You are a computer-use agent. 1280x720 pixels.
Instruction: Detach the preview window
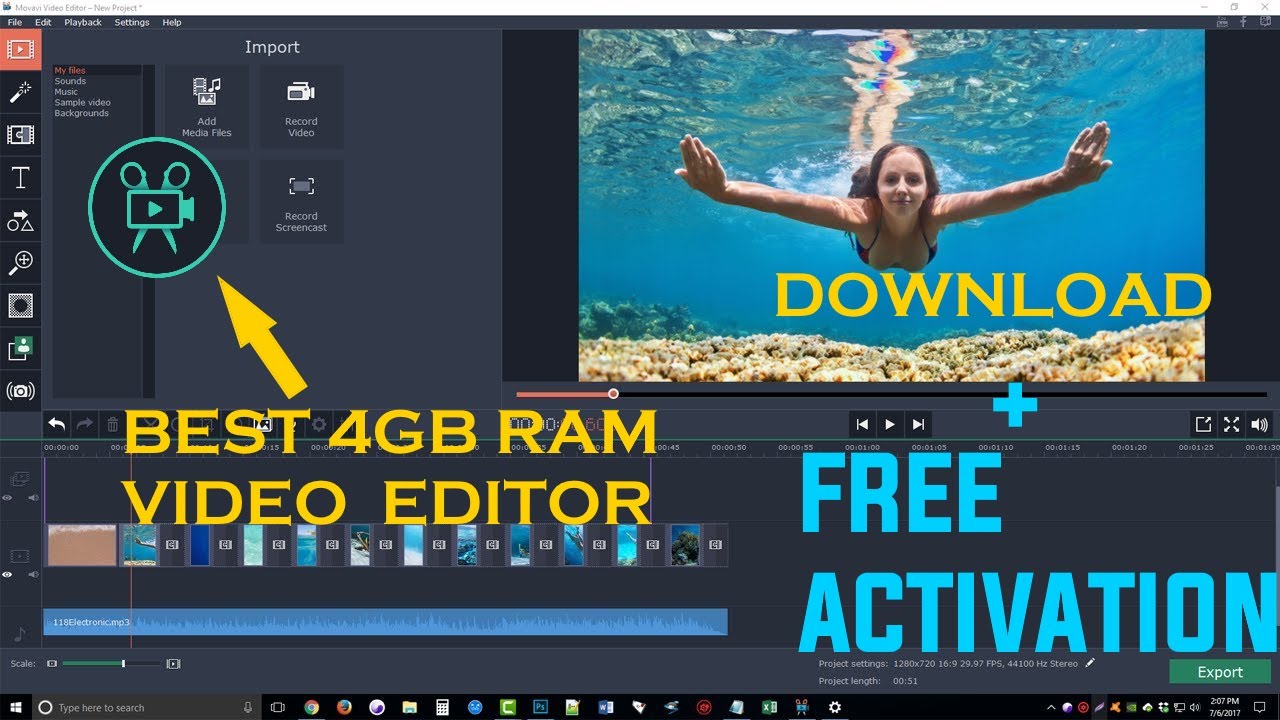1203,424
